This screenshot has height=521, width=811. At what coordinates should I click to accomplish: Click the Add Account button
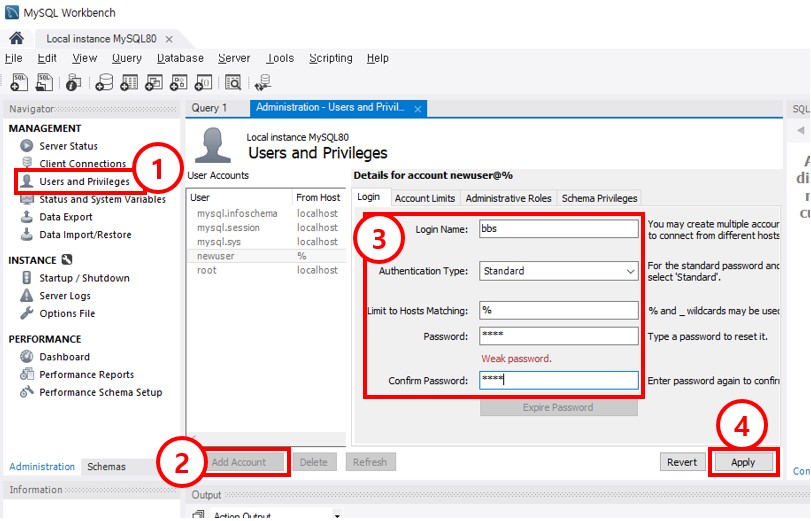pos(243,462)
